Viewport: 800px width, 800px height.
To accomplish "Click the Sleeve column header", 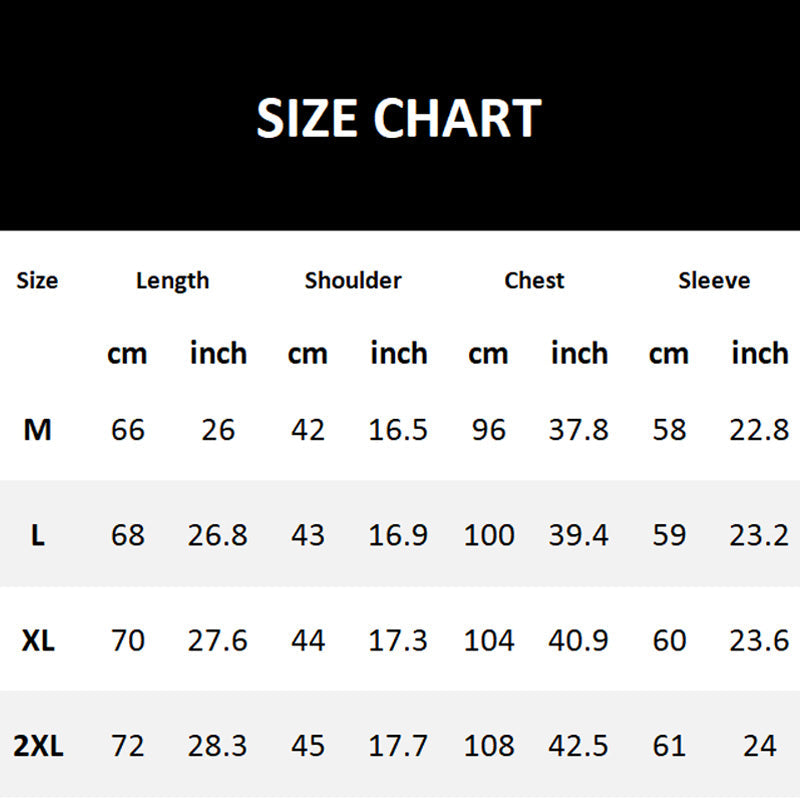I will coord(714,281).
